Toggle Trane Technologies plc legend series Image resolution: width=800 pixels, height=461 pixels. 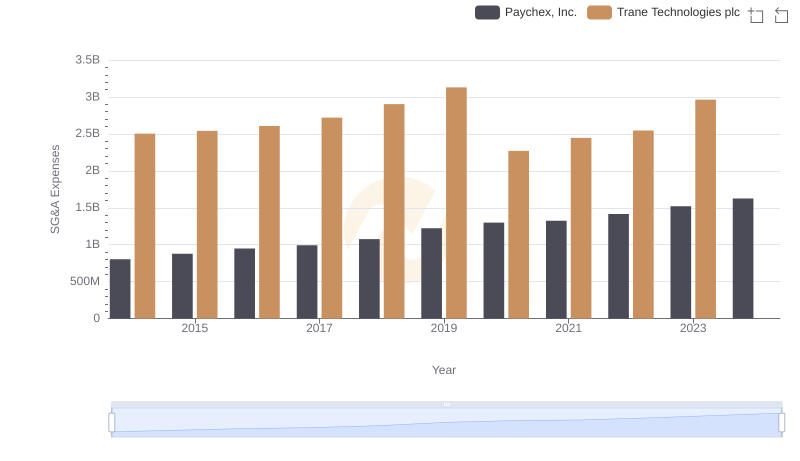(x=663, y=12)
